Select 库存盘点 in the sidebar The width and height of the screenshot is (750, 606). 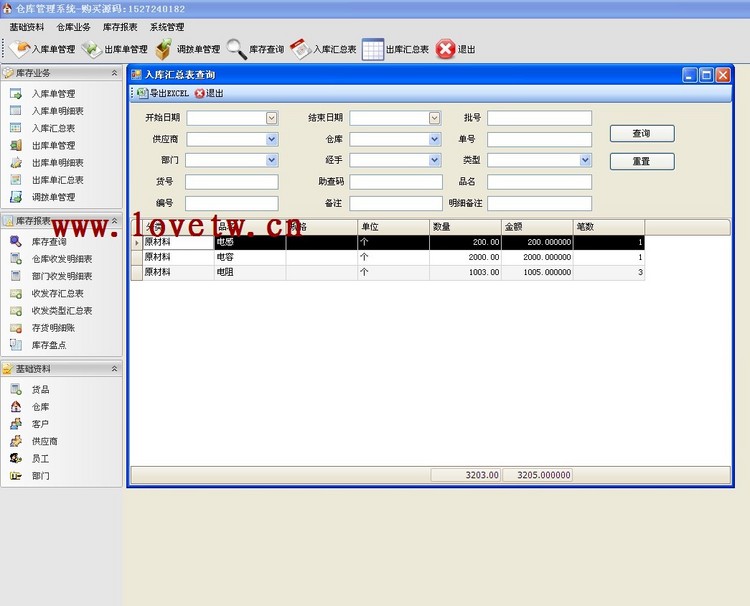[x=49, y=345]
